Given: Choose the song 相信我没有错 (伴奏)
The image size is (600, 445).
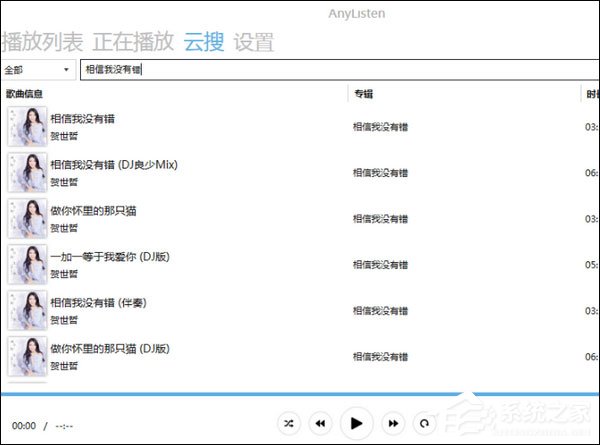Looking at the screenshot, I should [98, 302].
